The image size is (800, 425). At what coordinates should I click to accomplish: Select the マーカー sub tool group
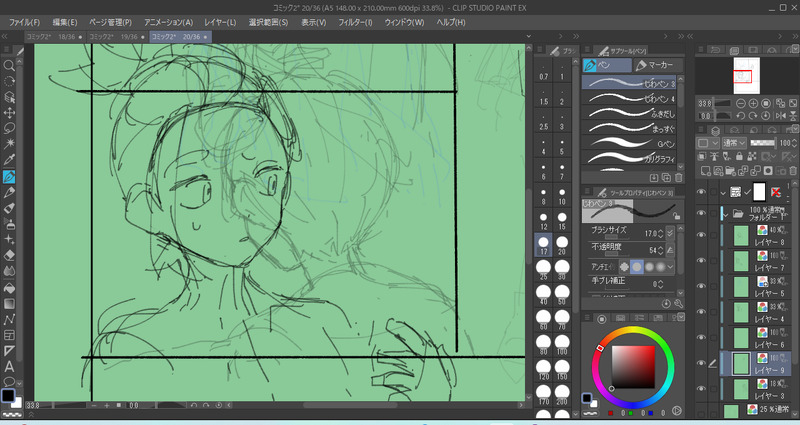[x=657, y=65]
